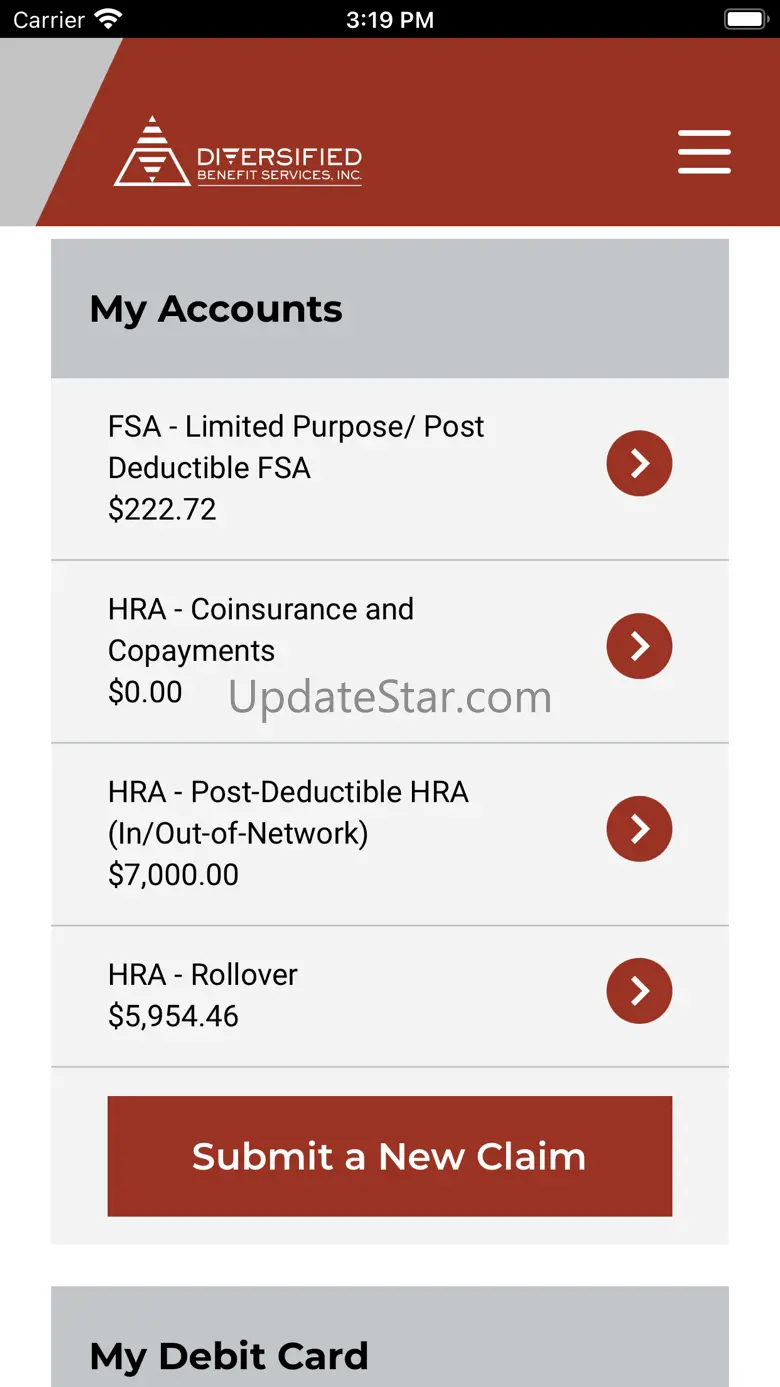780x1387 pixels.
Task: Tap arrow for HRA Coinsurance and Copayments
Action: pyautogui.click(x=639, y=646)
